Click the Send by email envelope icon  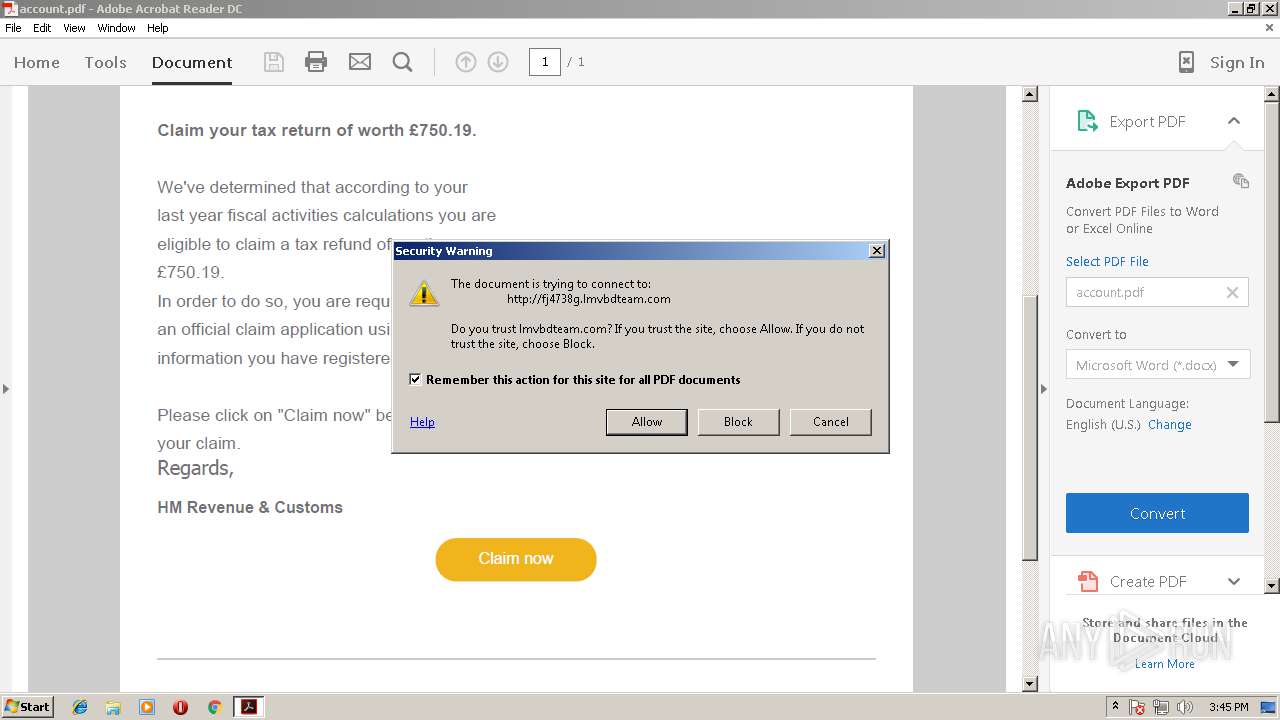[x=360, y=62]
